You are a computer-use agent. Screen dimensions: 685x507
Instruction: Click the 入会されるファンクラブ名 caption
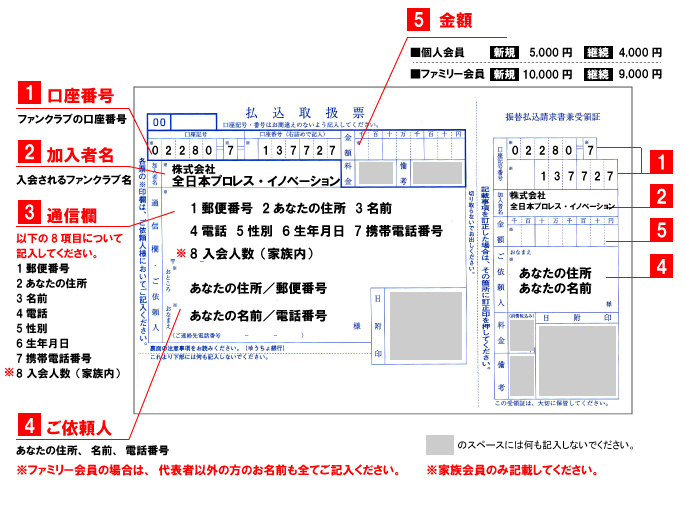tap(74, 179)
